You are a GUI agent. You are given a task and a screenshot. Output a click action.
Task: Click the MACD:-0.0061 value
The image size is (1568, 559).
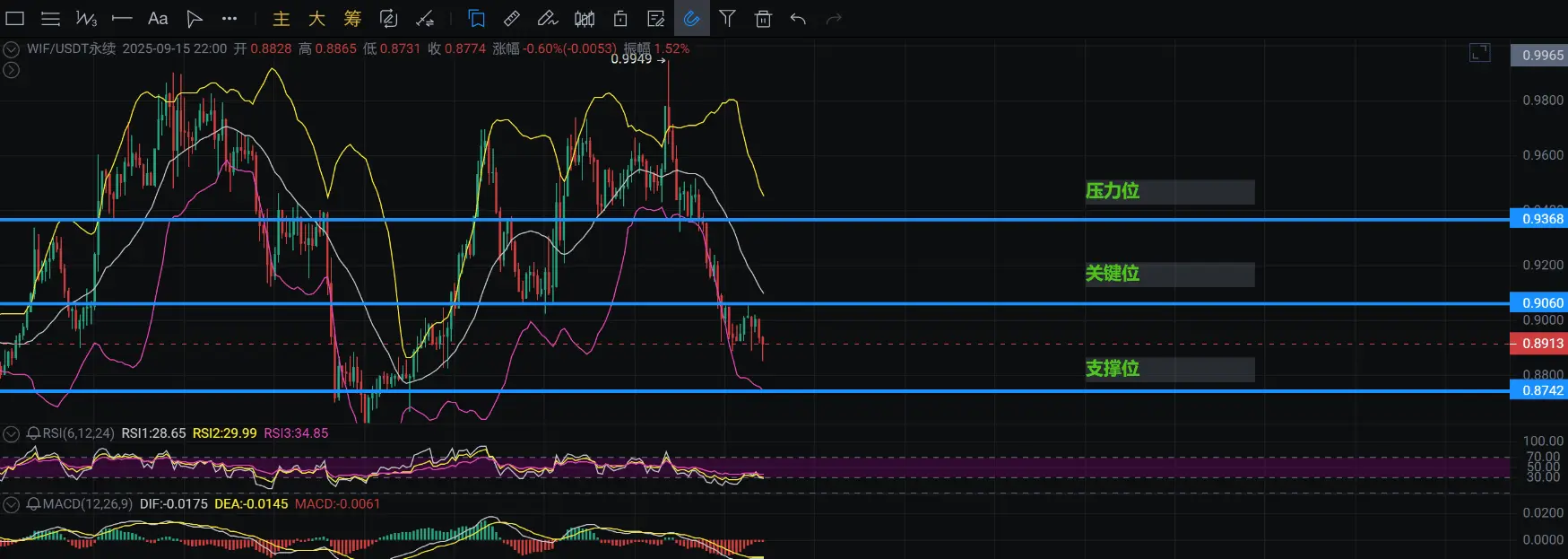[x=337, y=504]
